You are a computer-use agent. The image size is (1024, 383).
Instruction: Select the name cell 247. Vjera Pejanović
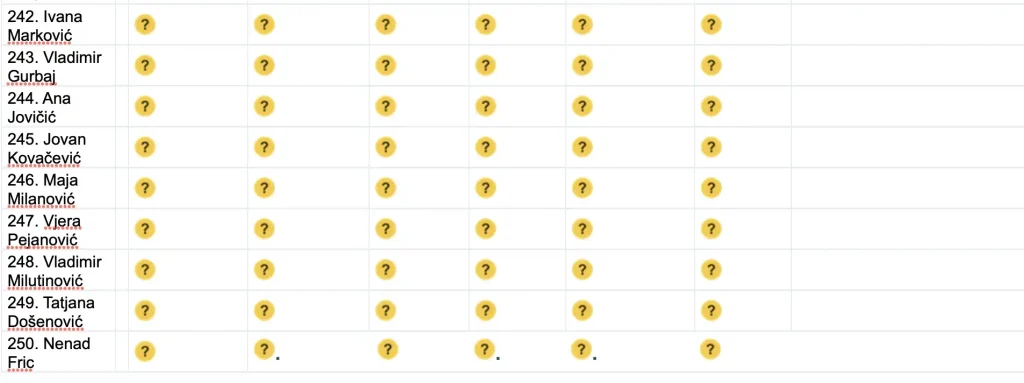[57, 229]
